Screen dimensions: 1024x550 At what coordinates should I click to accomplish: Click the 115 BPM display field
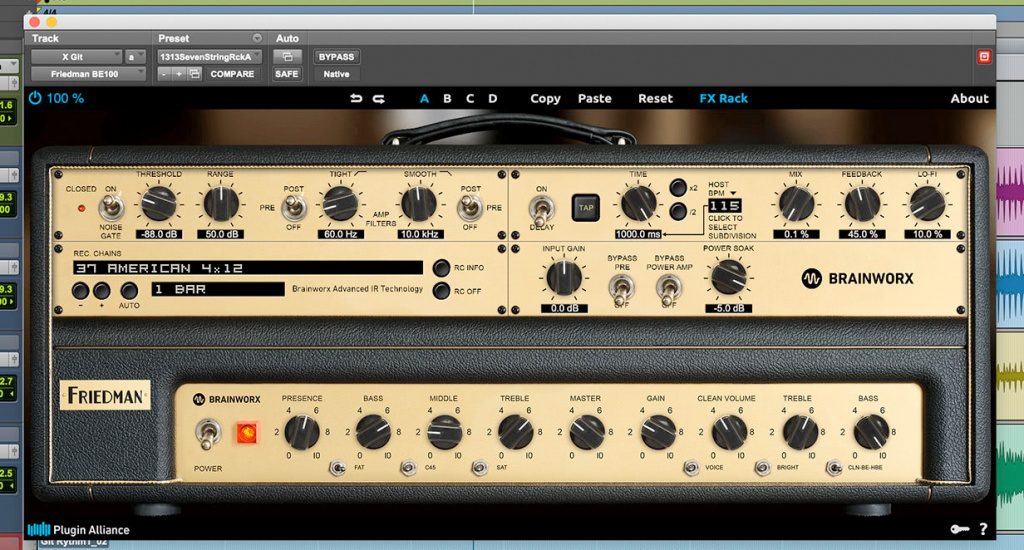pyautogui.click(x=724, y=206)
